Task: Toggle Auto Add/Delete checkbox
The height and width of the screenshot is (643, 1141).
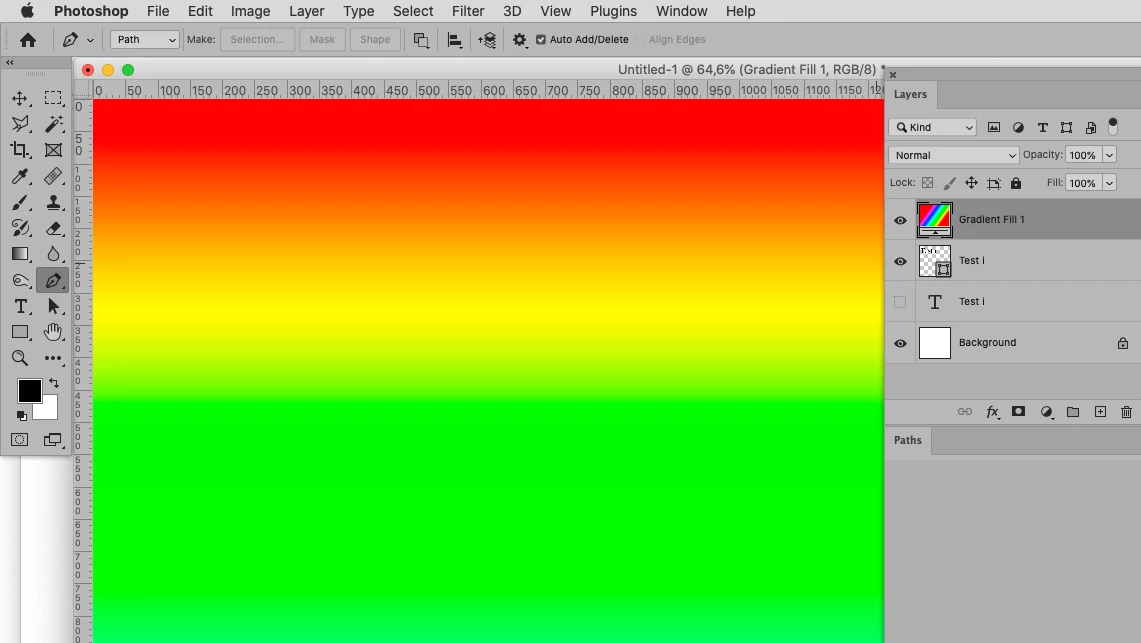Action: tap(541, 40)
